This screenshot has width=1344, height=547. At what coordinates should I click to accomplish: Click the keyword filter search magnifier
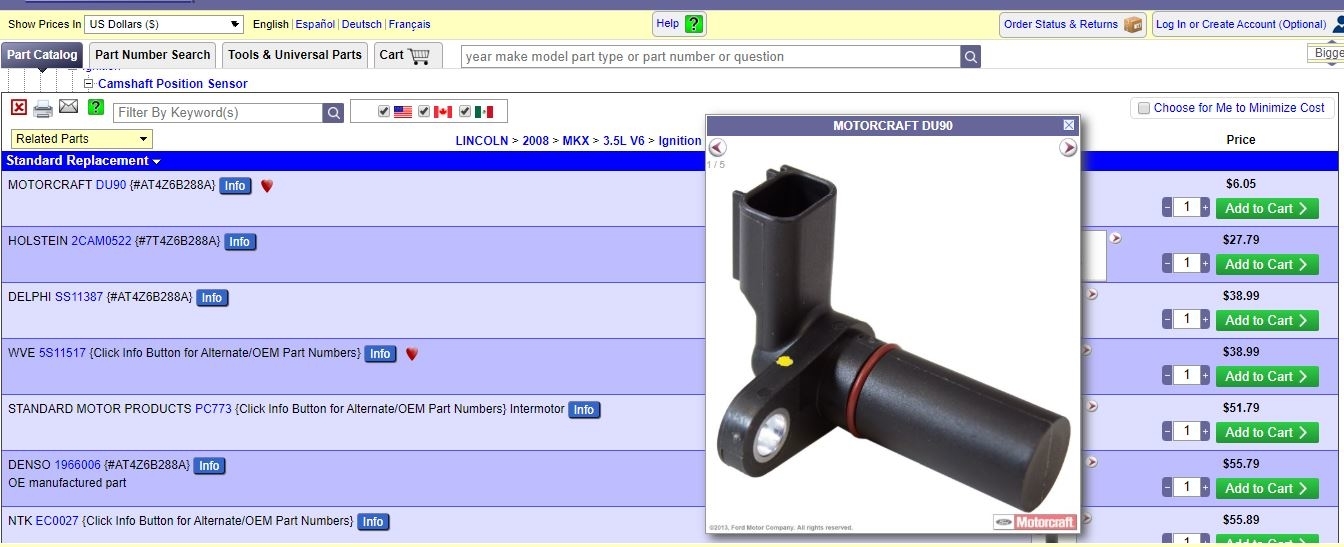pos(334,113)
